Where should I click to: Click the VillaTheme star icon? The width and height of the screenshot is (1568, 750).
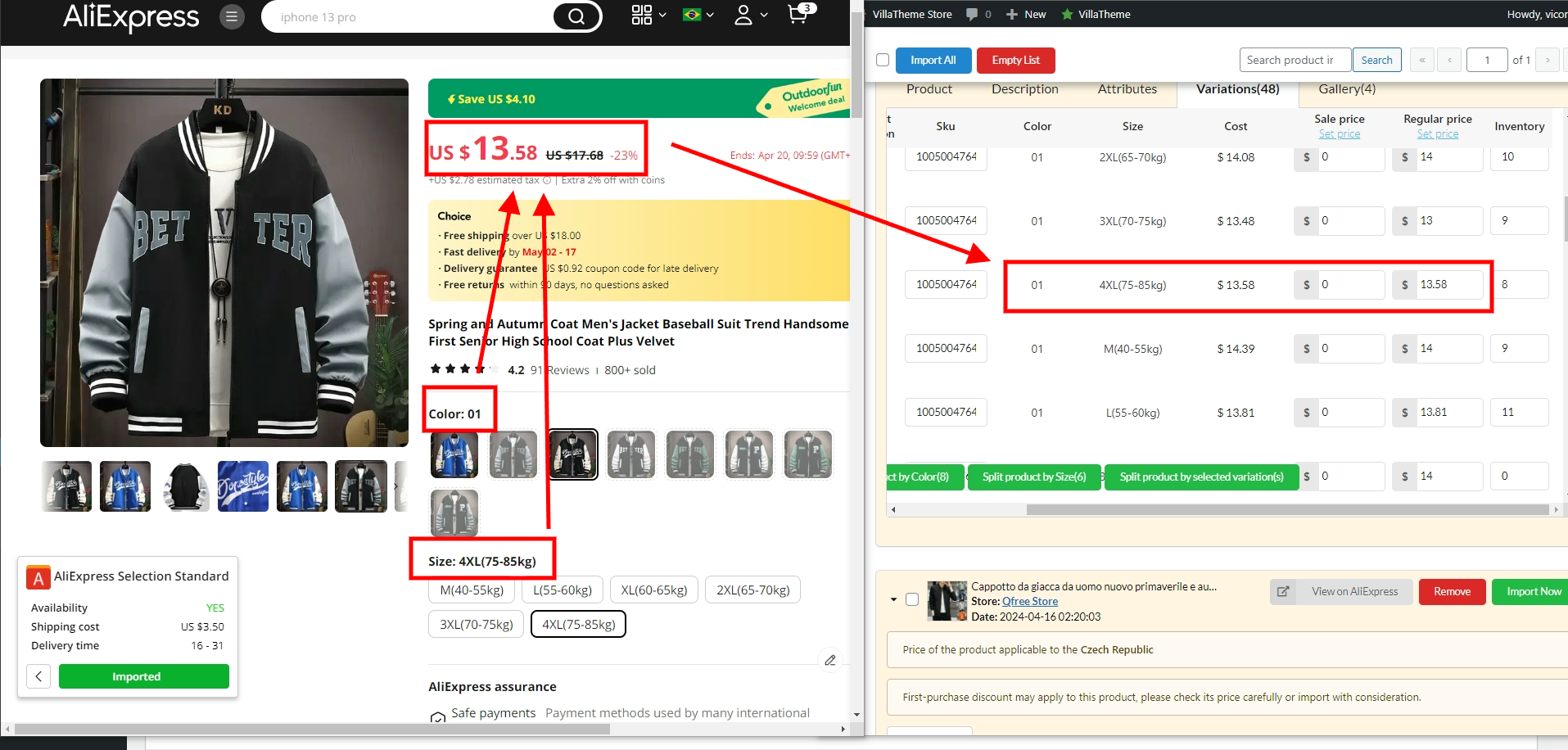[1068, 14]
